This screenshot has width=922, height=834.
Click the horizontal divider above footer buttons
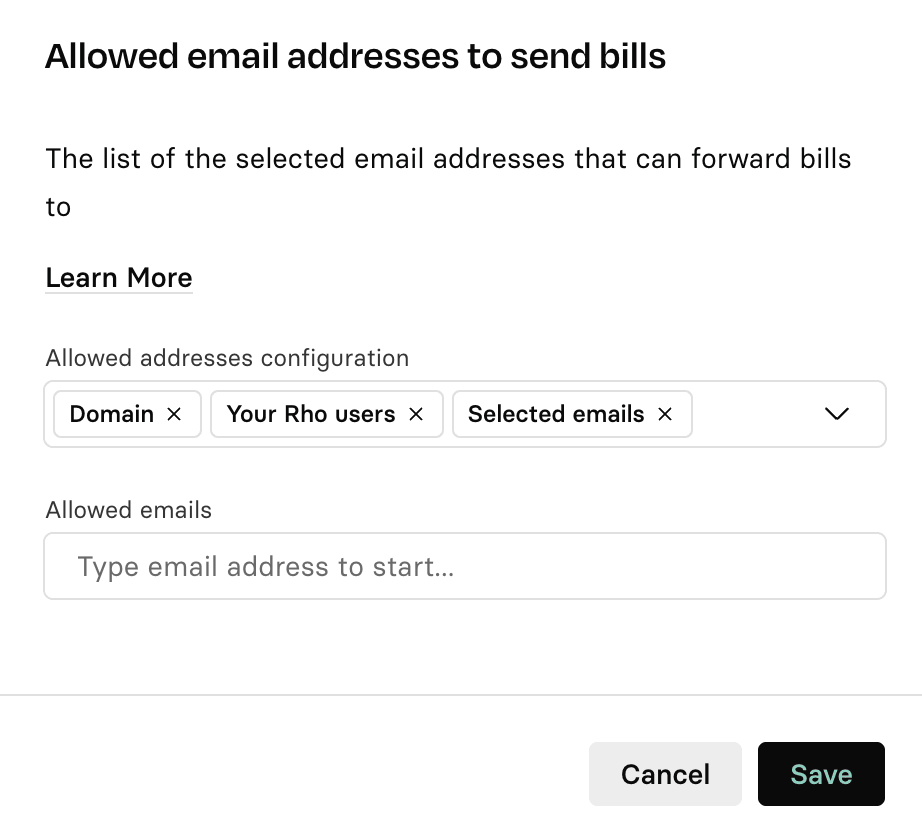[x=461, y=694]
